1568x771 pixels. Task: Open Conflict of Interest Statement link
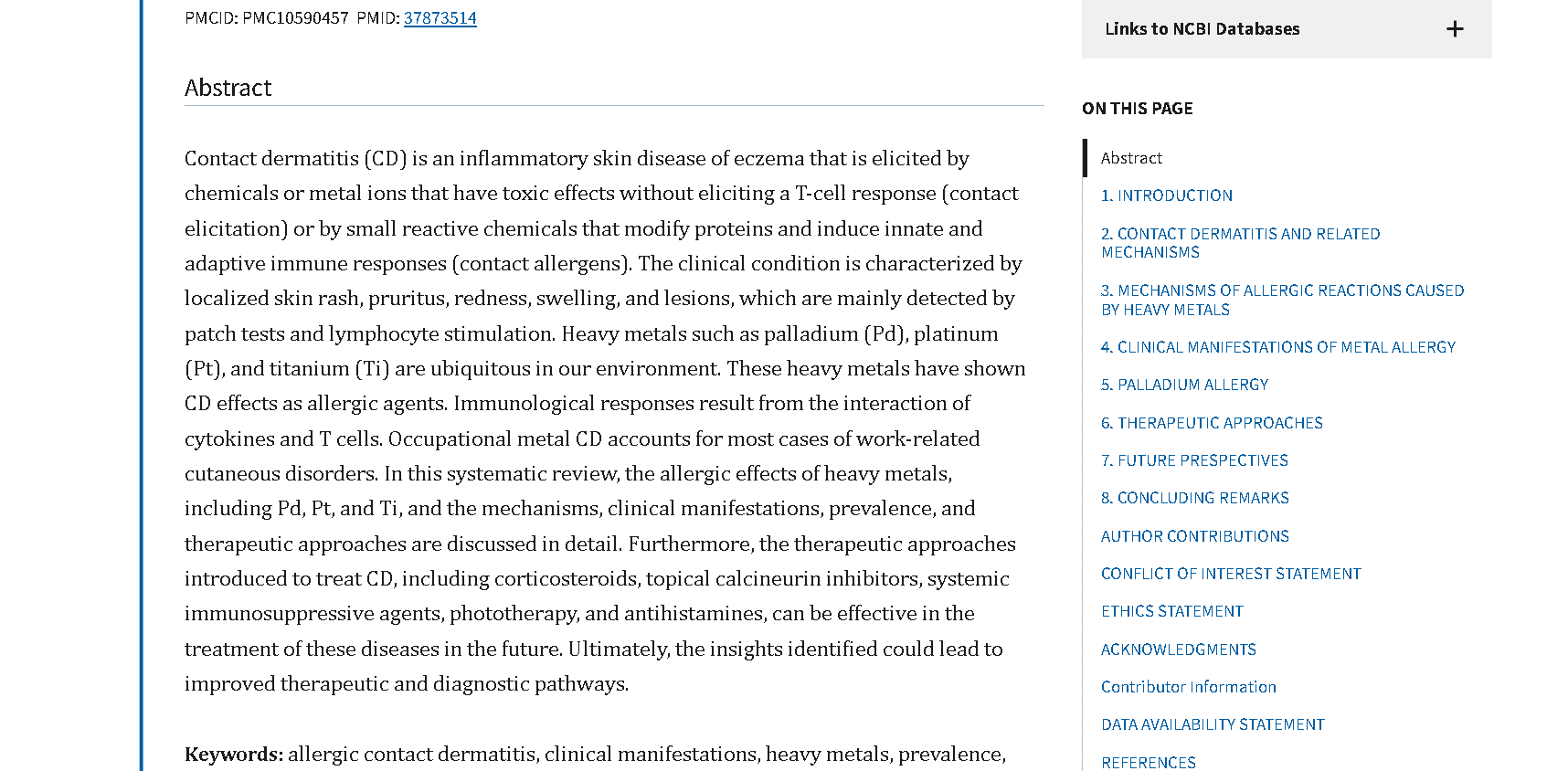pyautogui.click(x=1230, y=574)
